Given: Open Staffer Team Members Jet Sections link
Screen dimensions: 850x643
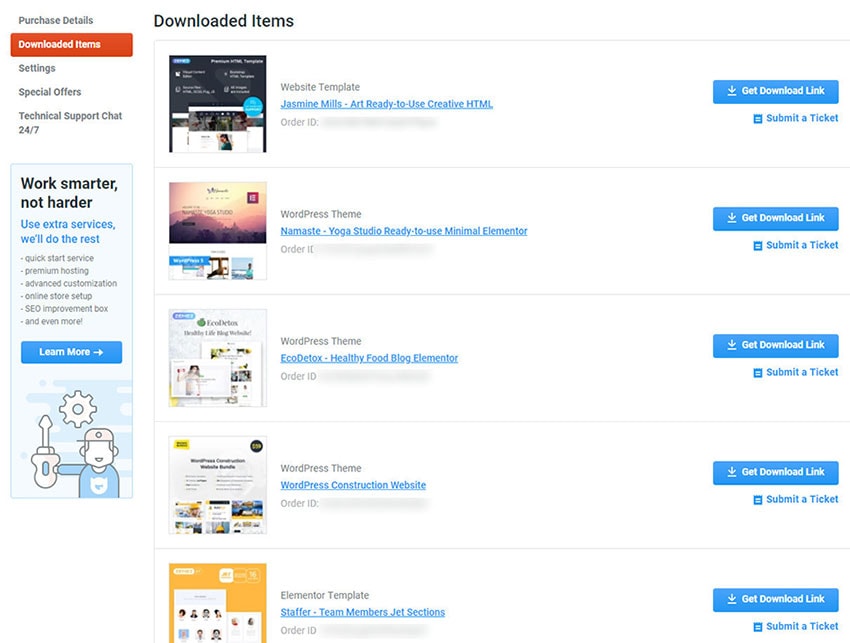Looking at the screenshot, I should 363,612.
